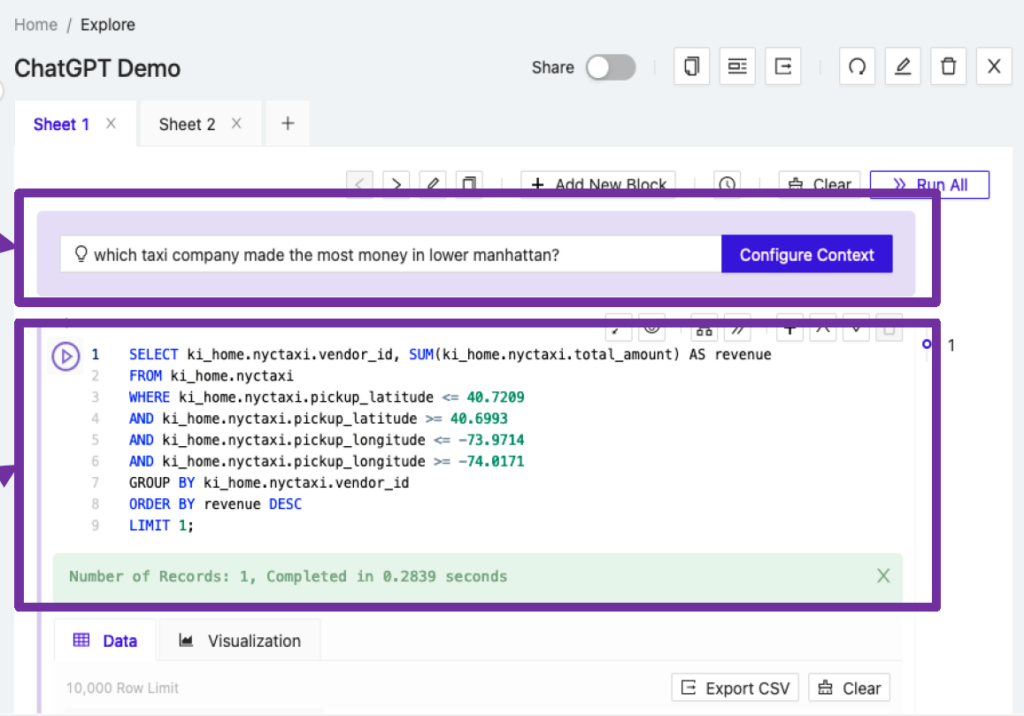Screen dimensions: 1024x716
Task: Export the results as CSV
Action: pos(735,687)
